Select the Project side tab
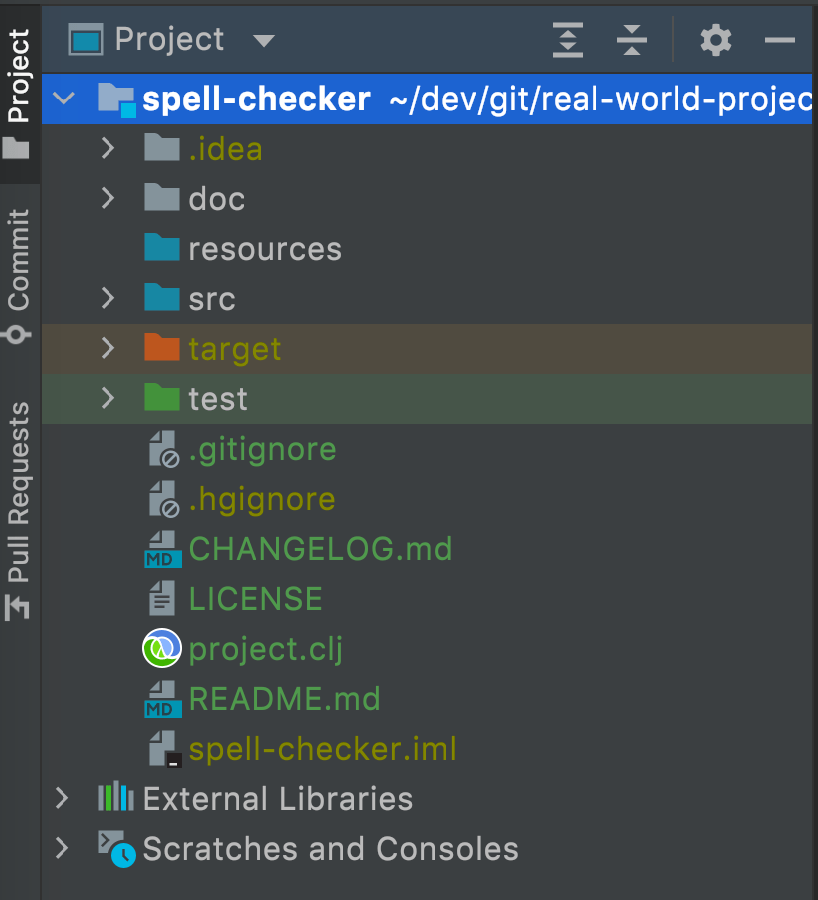 (x=18, y=90)
